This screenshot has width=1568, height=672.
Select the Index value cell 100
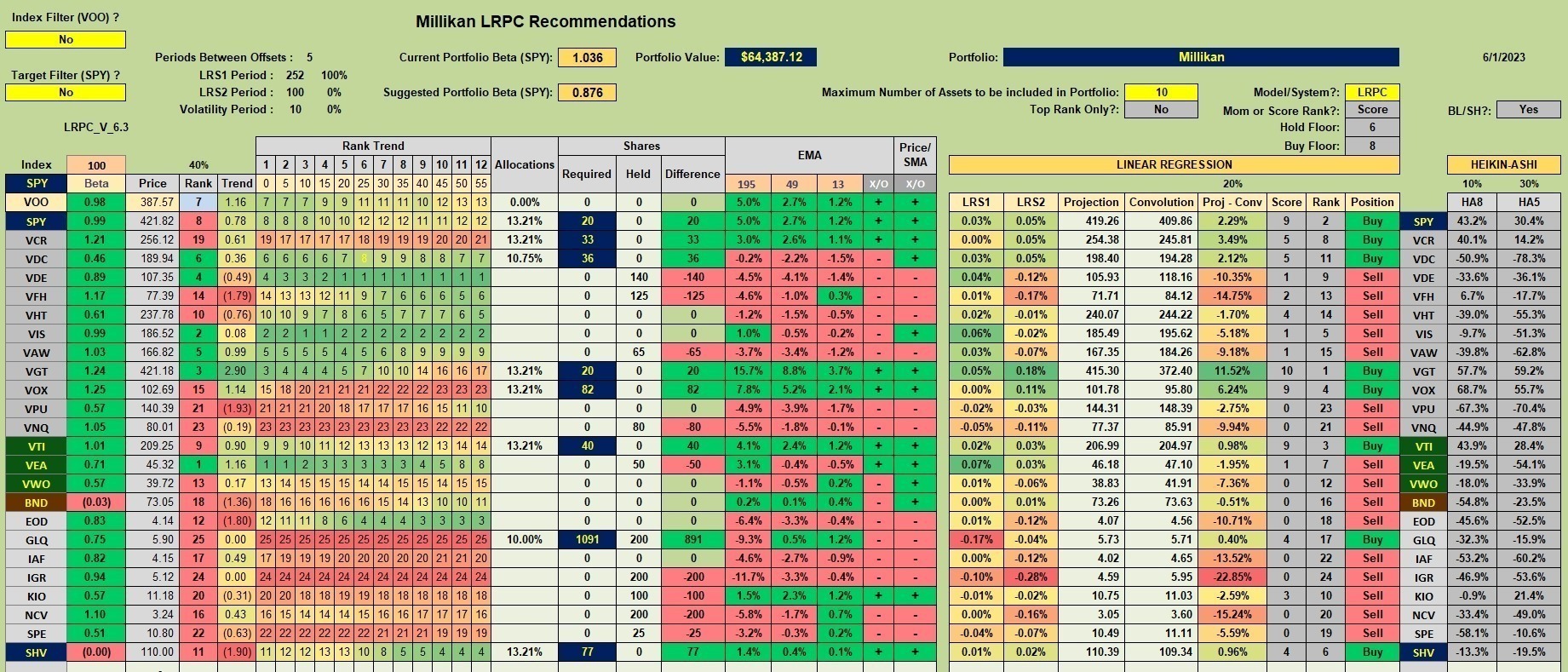[x=96, y=165]
